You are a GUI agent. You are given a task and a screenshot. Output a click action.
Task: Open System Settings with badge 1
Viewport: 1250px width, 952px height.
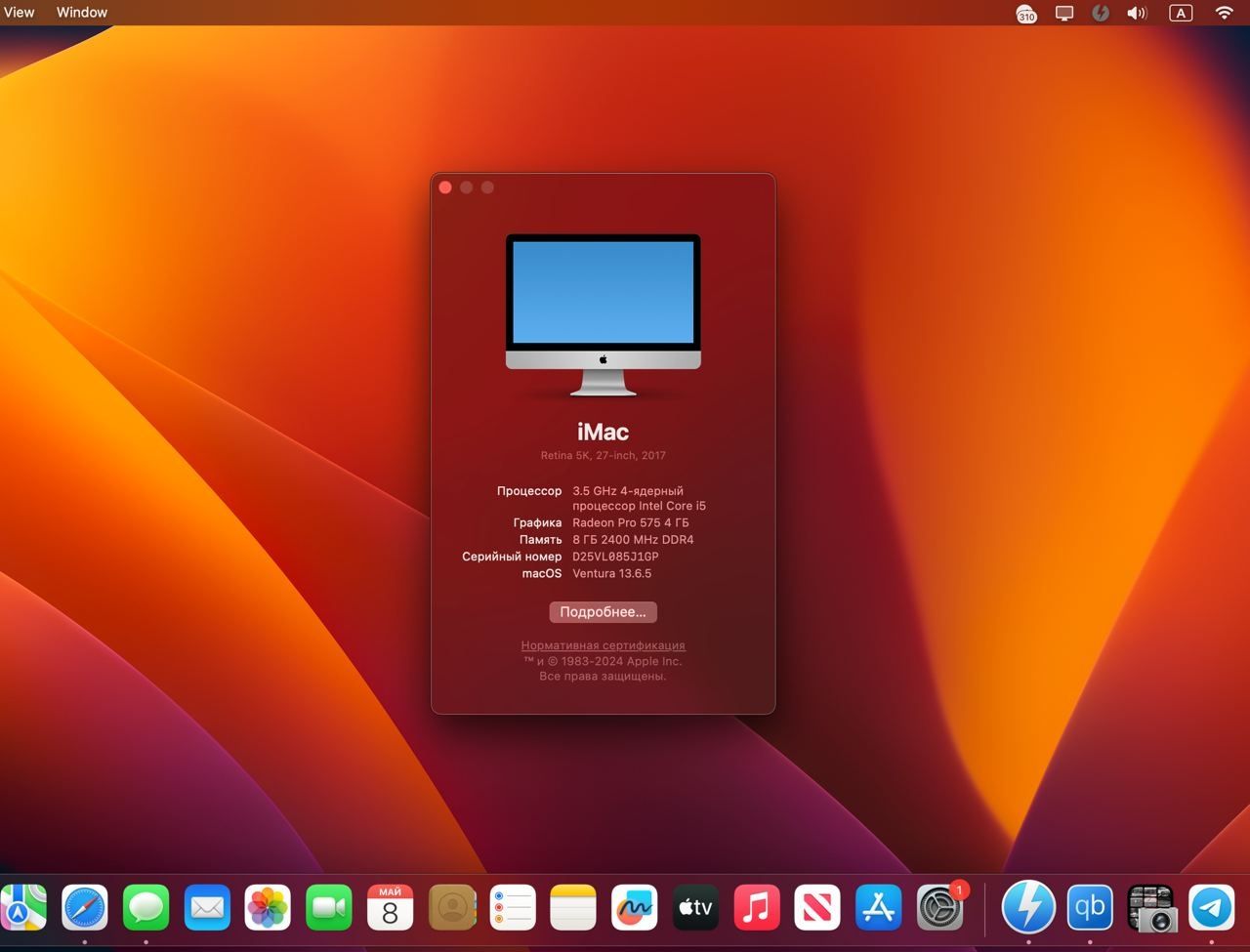(940, 908)
